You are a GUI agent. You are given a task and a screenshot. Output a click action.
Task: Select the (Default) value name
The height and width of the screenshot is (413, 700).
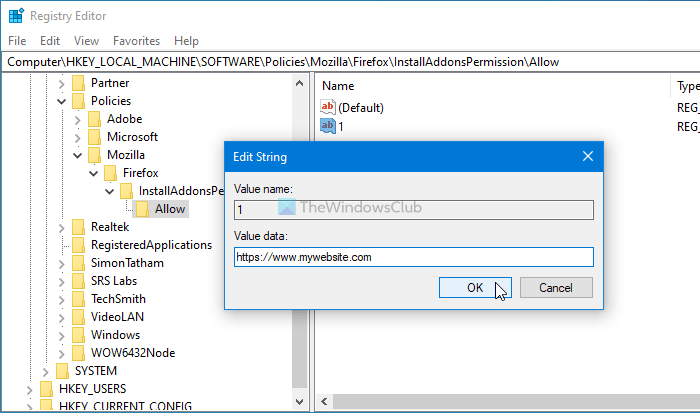361,108
